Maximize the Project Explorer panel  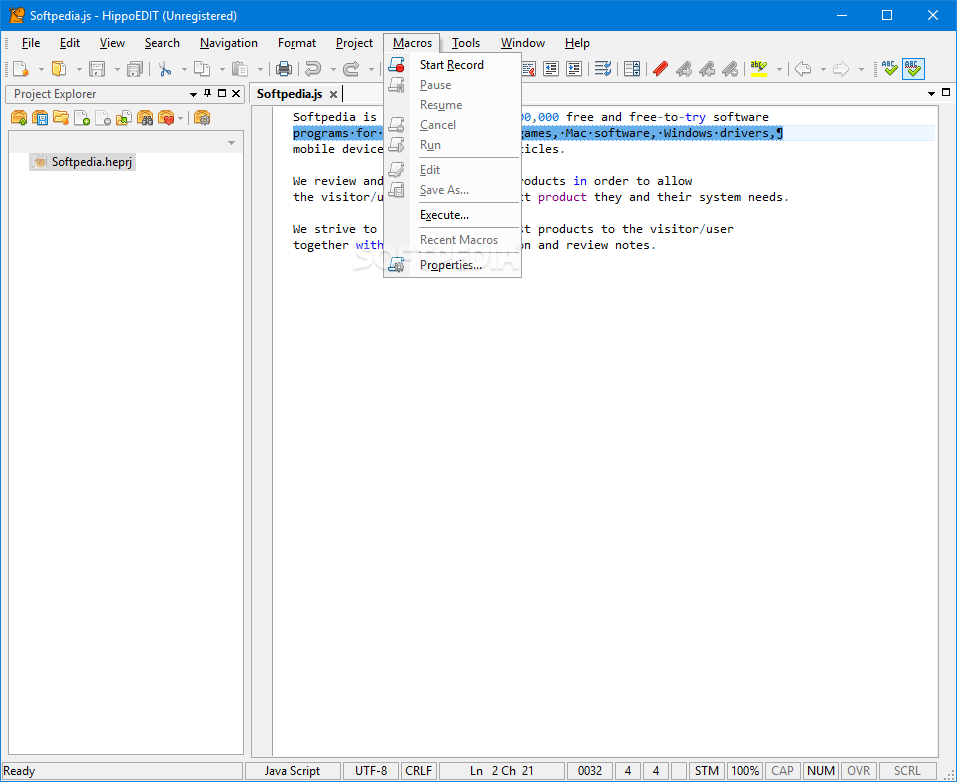[x=222, y=93]
